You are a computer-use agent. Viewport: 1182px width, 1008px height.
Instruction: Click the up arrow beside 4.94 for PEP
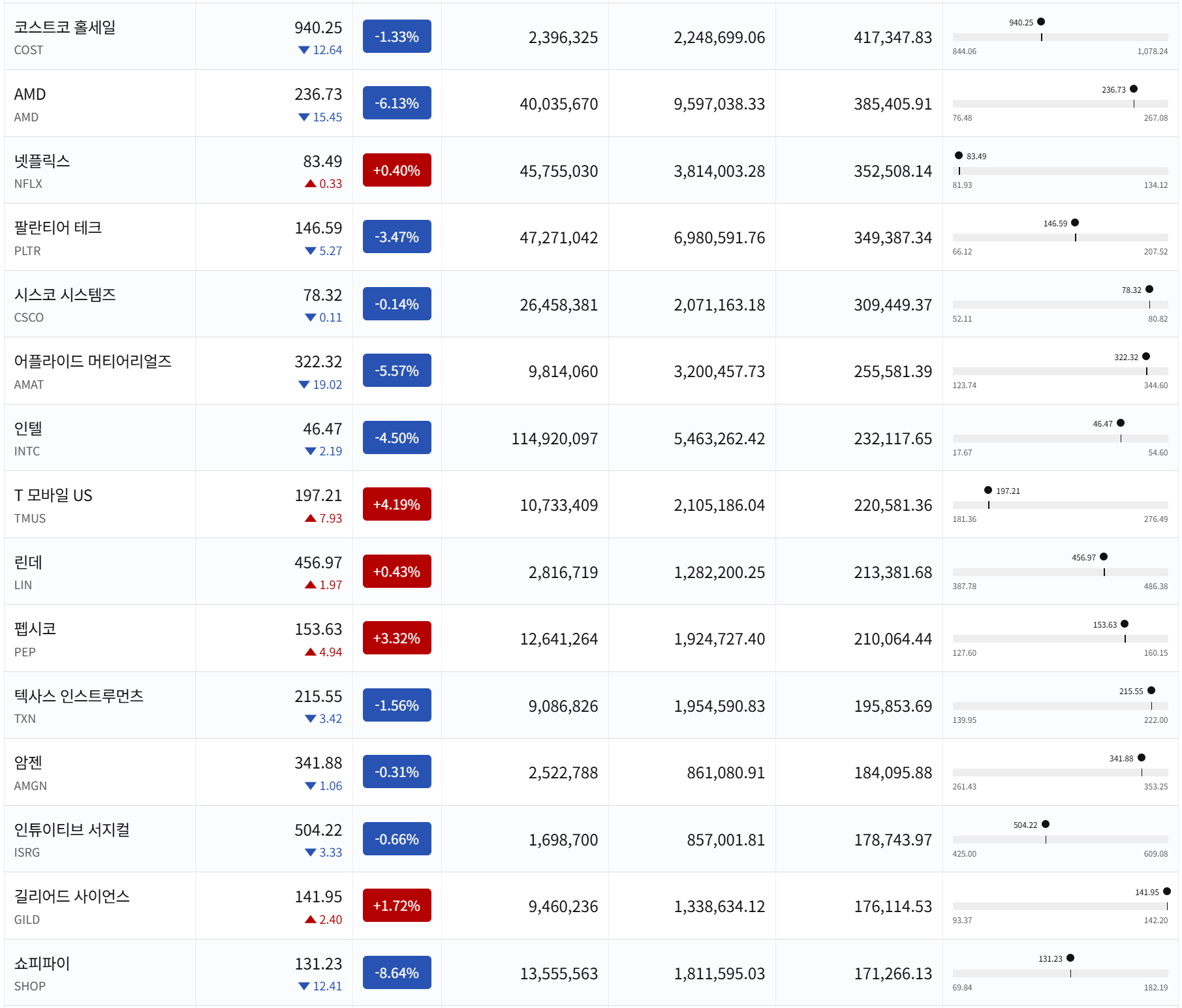click(x=310, y=652)
